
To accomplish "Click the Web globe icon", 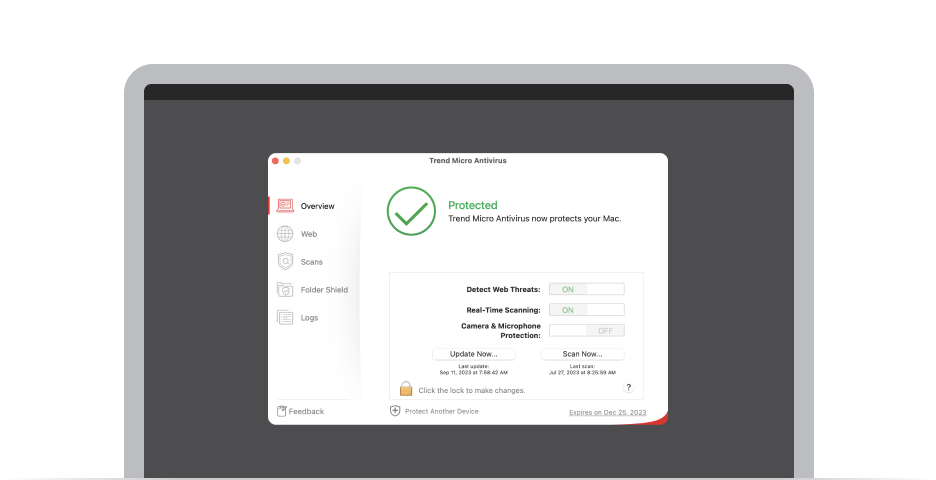I will tap(285, 233).
